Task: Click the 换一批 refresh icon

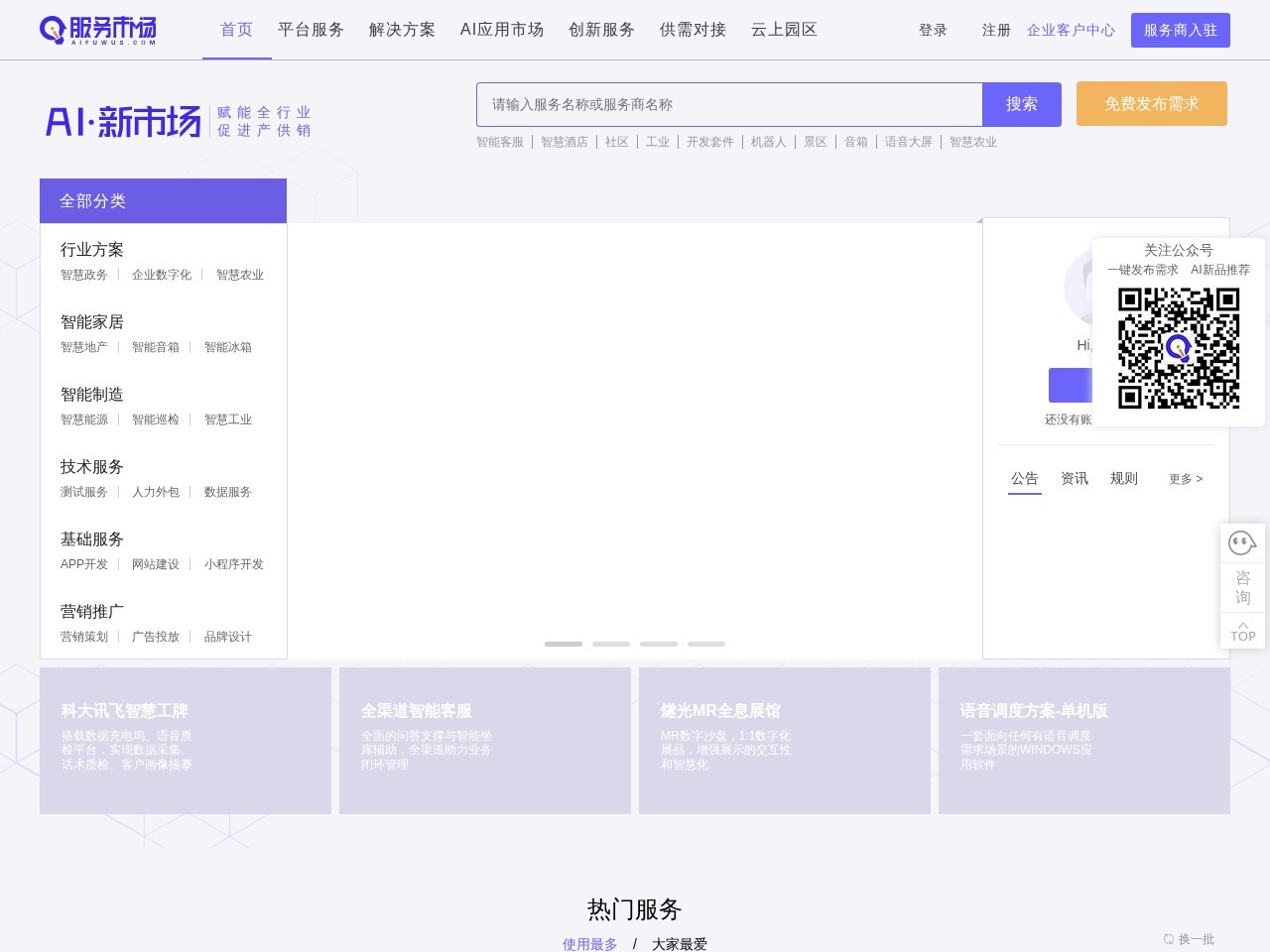Action: (1168, 939)
